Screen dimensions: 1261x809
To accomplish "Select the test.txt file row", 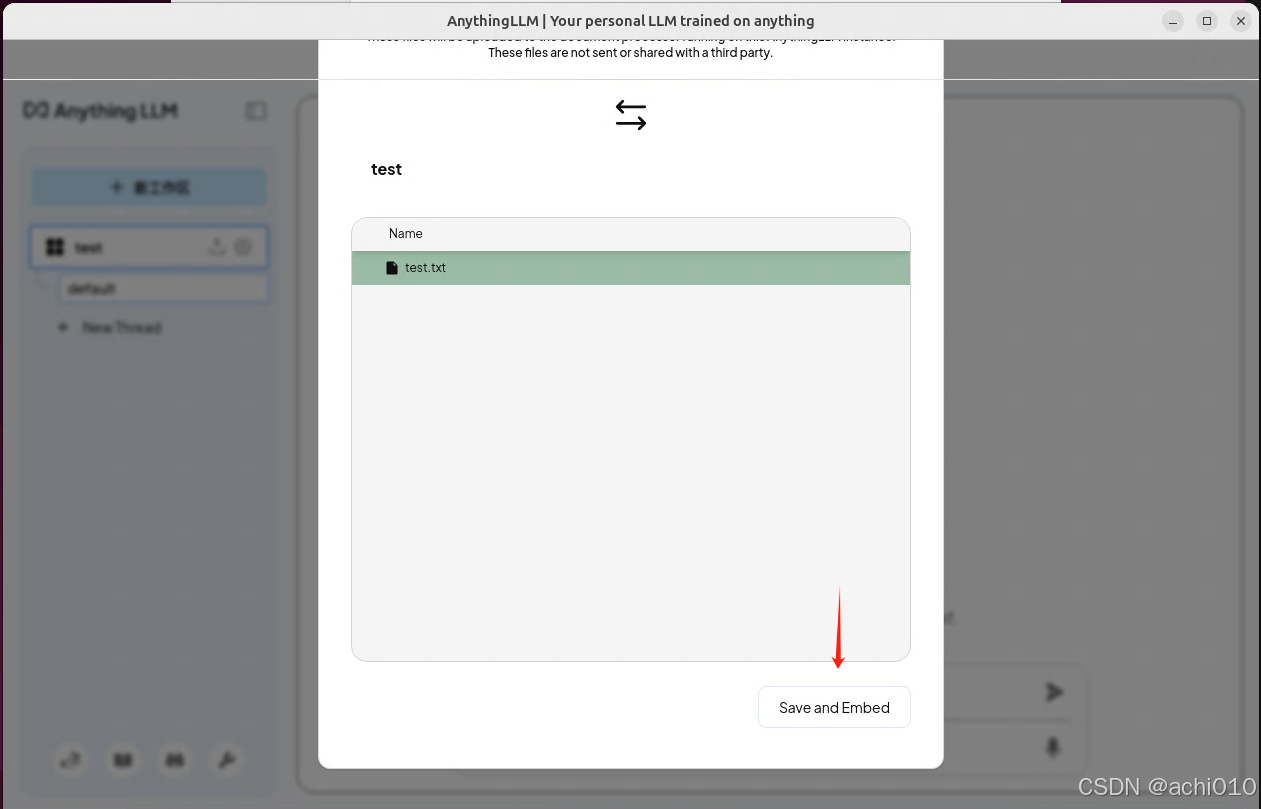I will pyautogui.click(x=631, y=268).
